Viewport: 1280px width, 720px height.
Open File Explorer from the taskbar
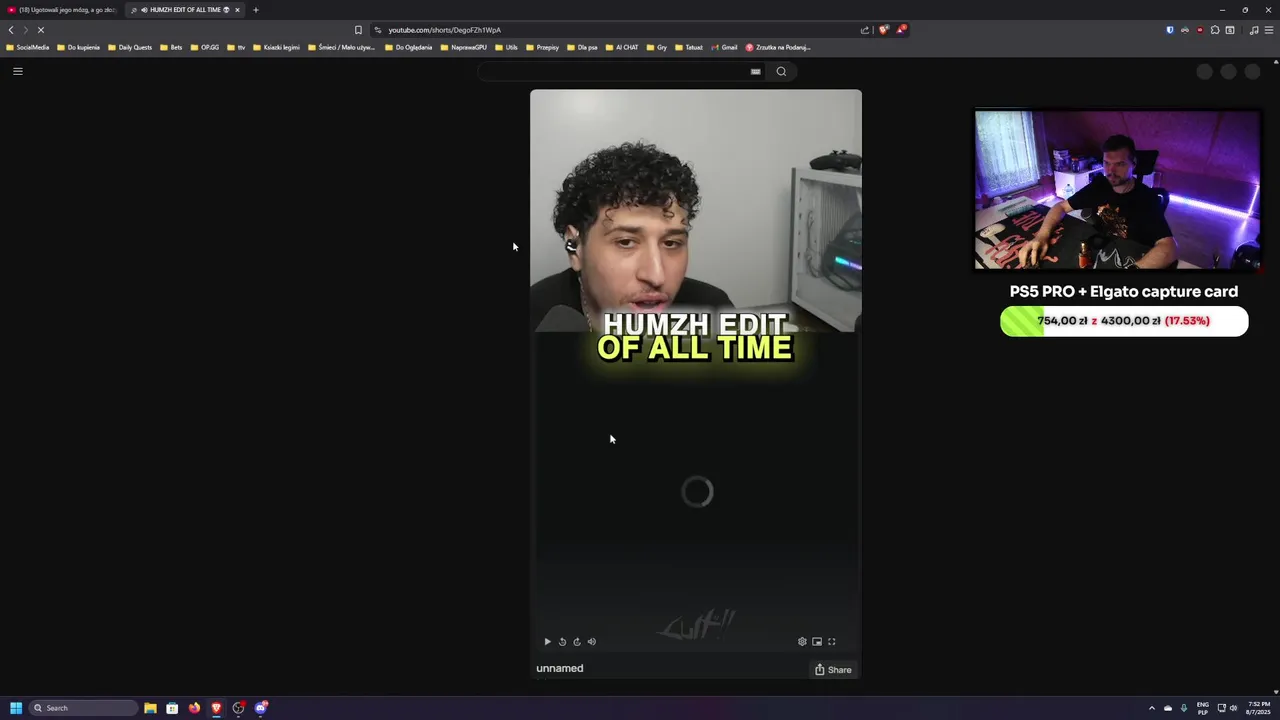coord(150,708)
